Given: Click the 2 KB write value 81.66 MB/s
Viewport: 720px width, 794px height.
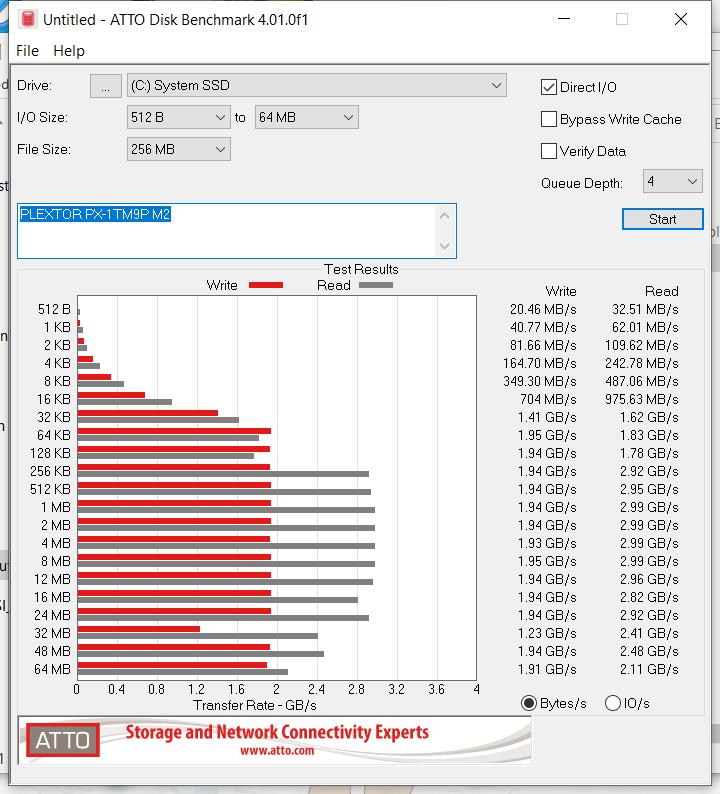Looking at the screenshot, I should point(543,345).
